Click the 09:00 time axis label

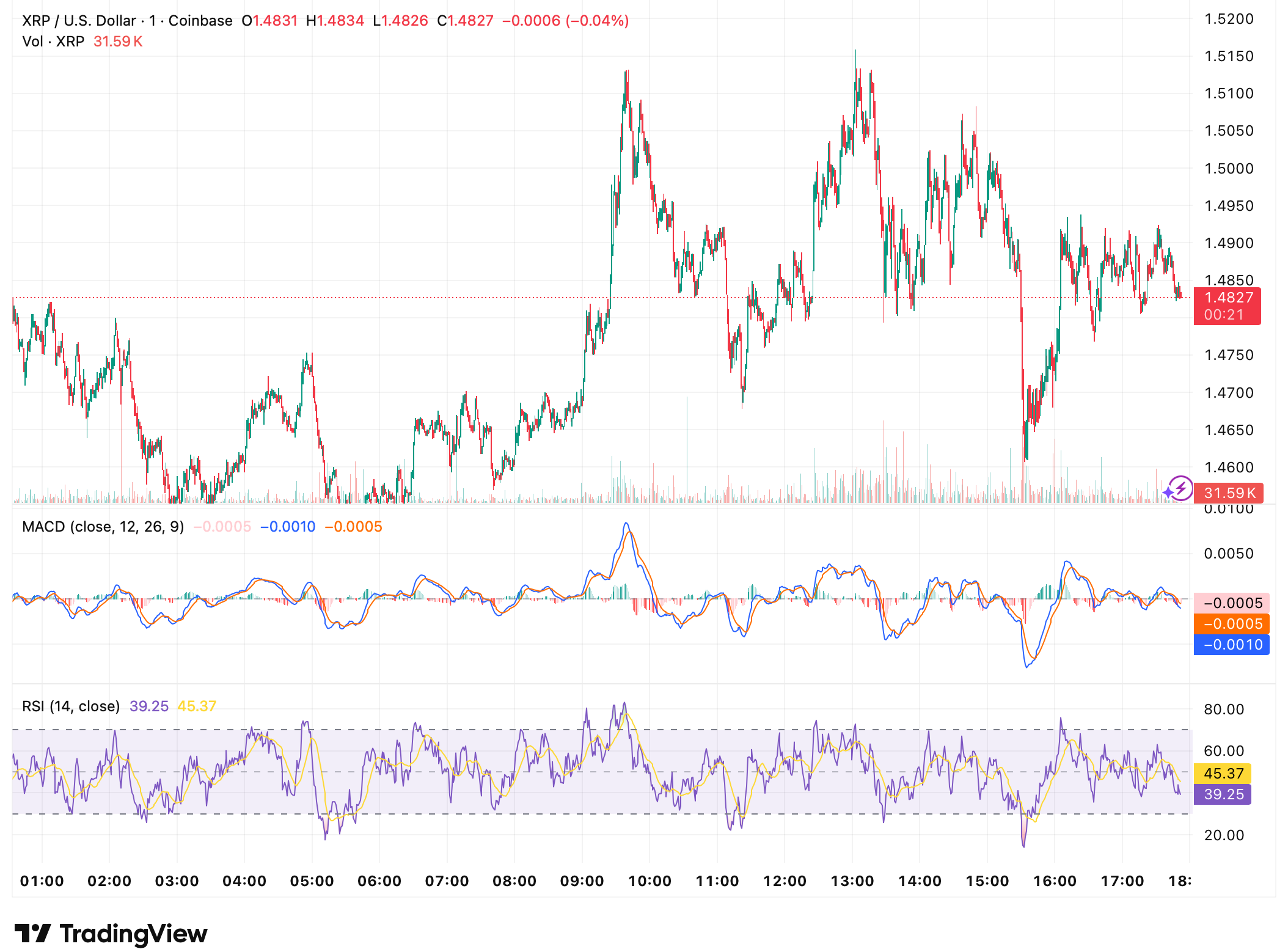(x=582, y=881)
